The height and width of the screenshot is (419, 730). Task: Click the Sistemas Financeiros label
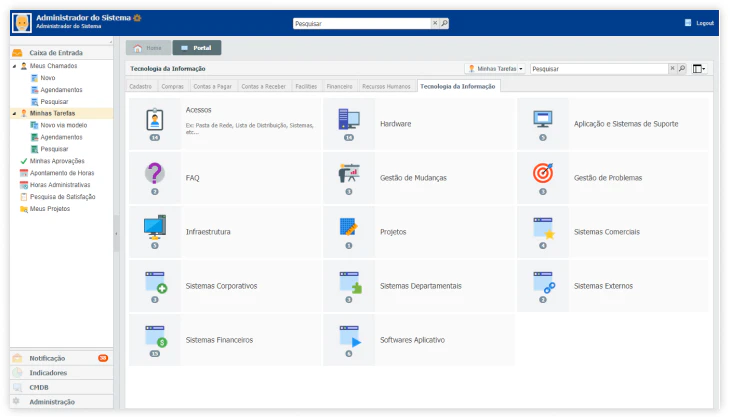tap(219, 340)
